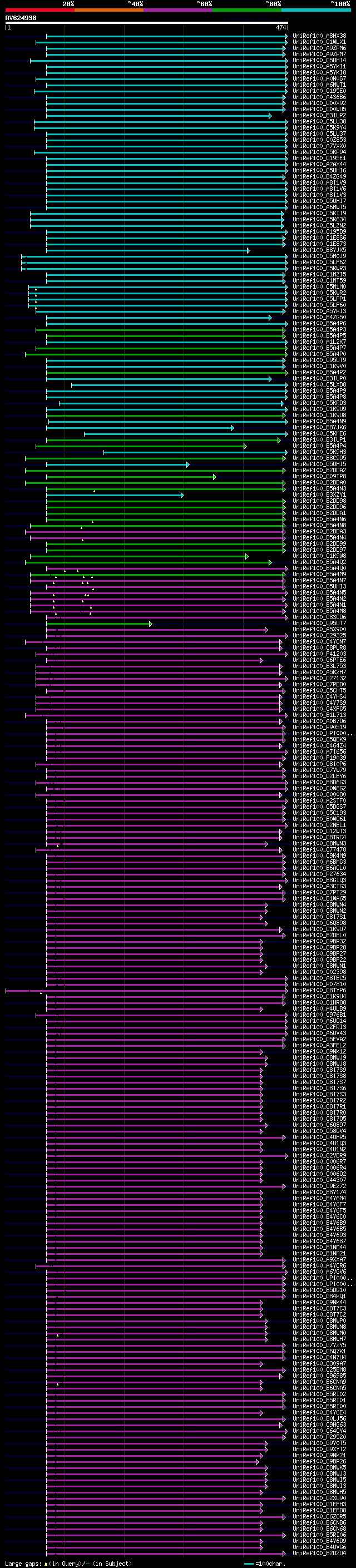Select the UniRef100_C1K9W8 label

pyautogui.click(x=319, y=556)
